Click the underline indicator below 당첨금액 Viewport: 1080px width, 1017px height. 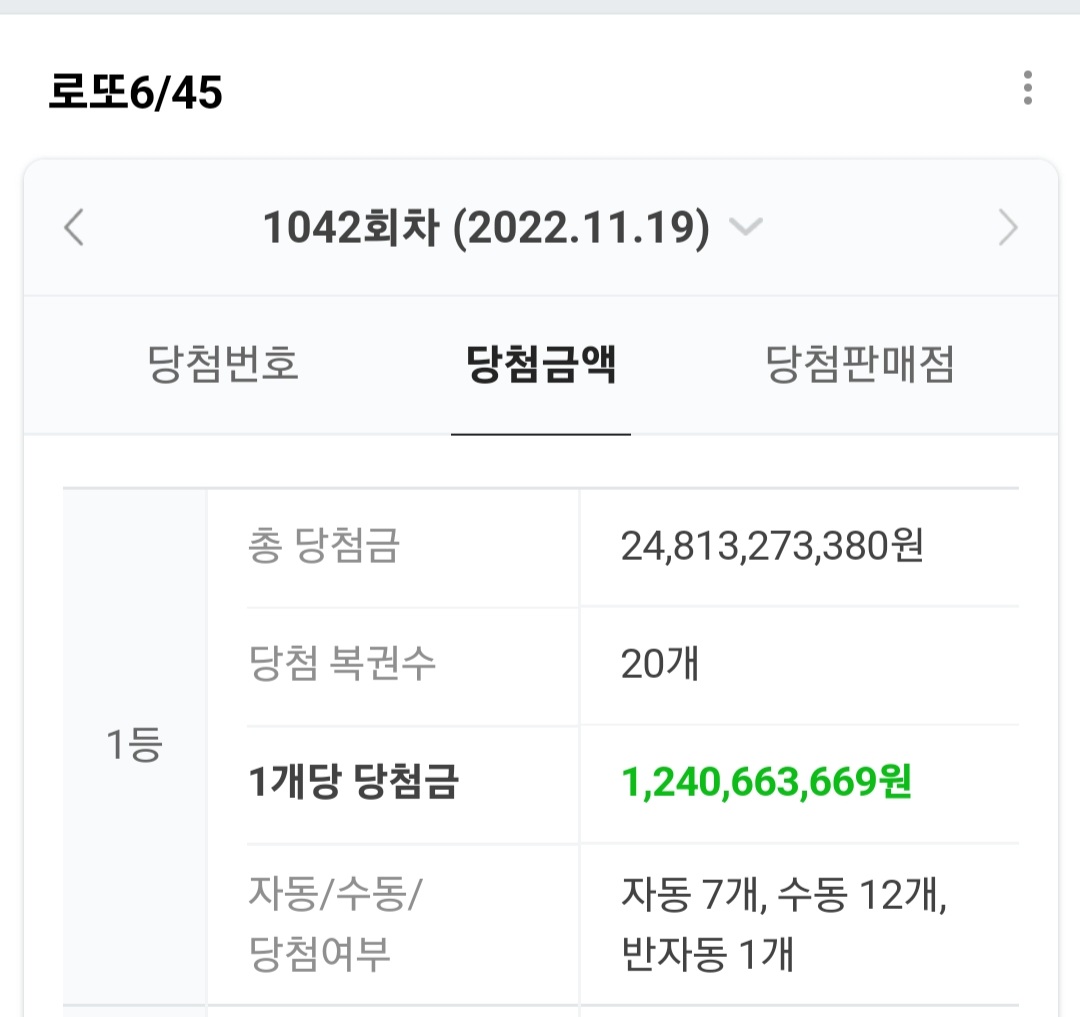point(541,434)
